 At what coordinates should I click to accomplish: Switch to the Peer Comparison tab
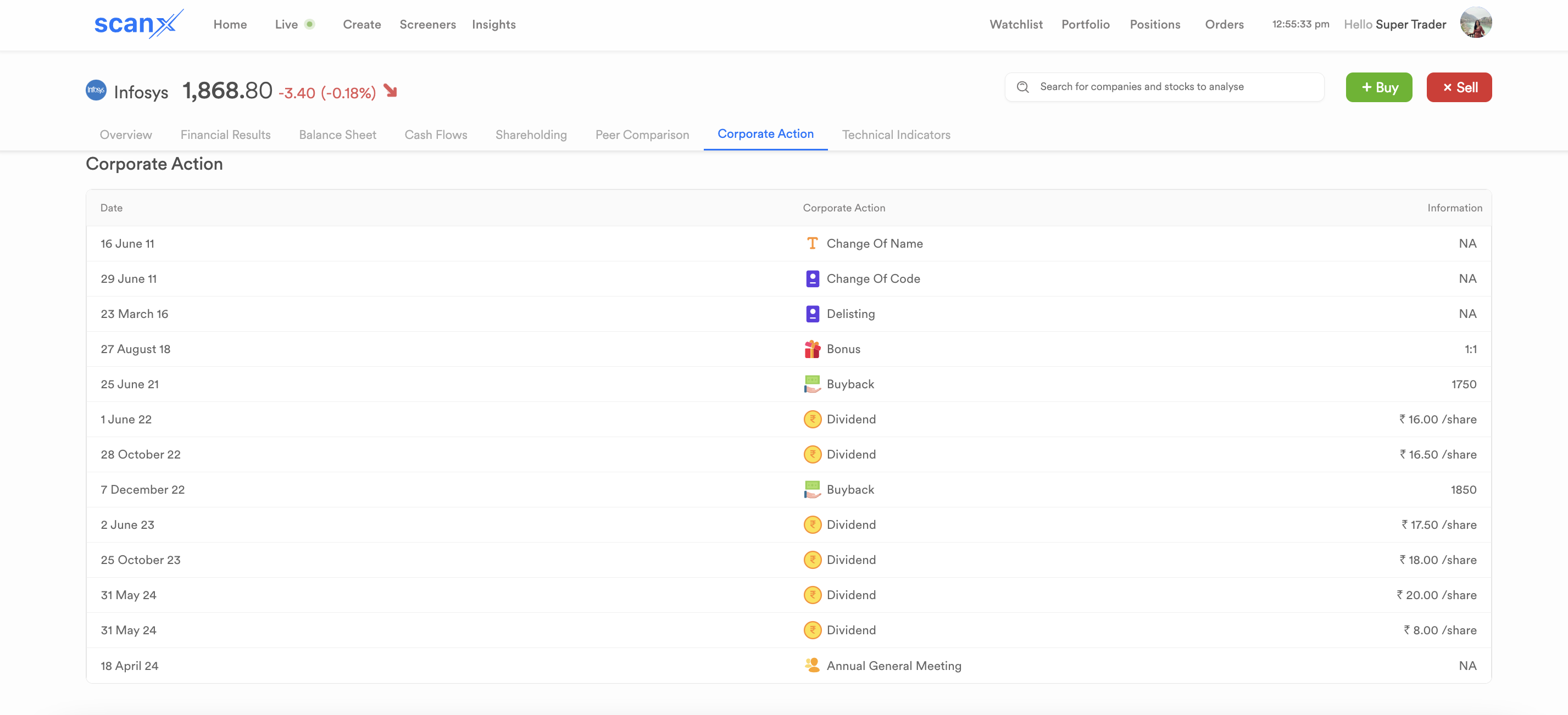point(642,135)
